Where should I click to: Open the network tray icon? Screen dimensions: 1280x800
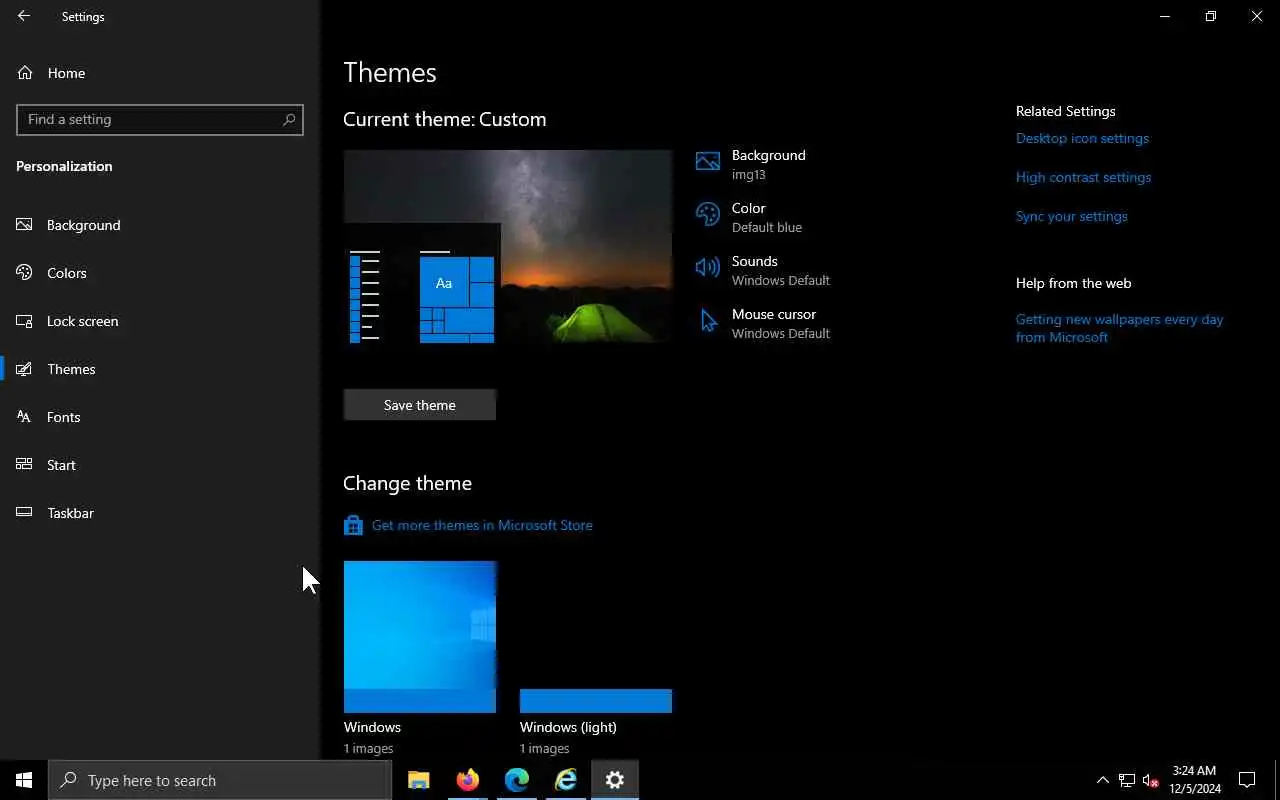coord(1127,780)
